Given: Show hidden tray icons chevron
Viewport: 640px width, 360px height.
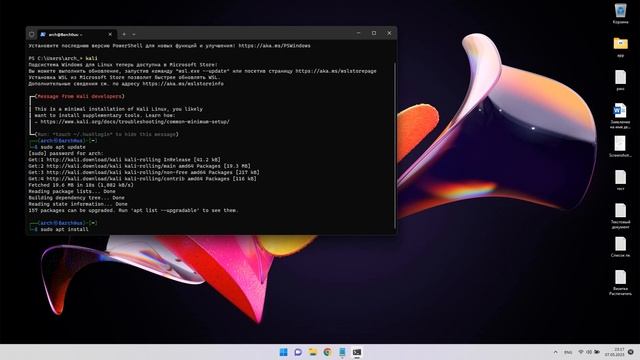Looking at the screenshot, I should [556, 352].
